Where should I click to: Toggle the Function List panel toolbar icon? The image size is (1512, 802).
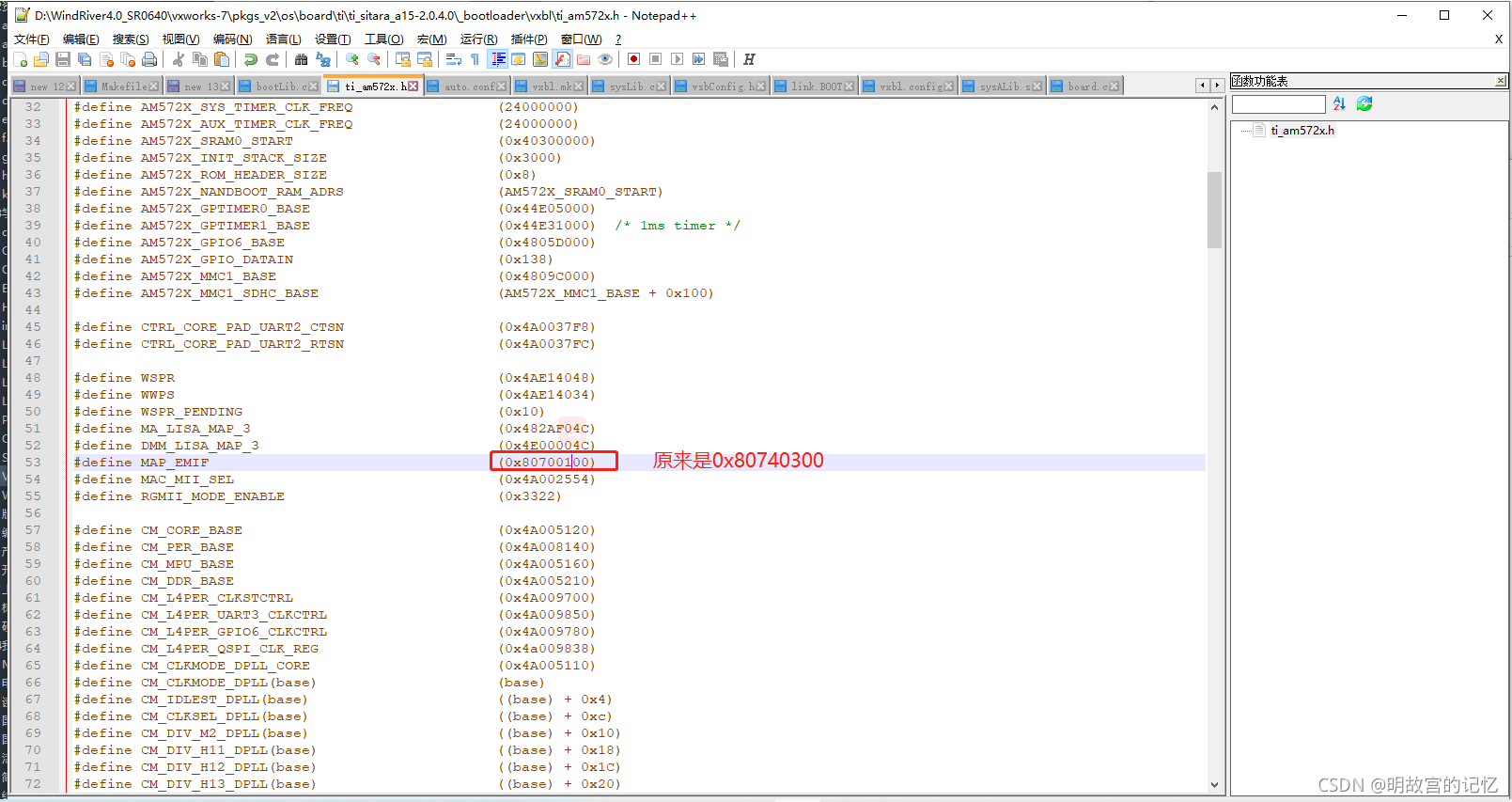pyautogui.click(x=562, y=59)
